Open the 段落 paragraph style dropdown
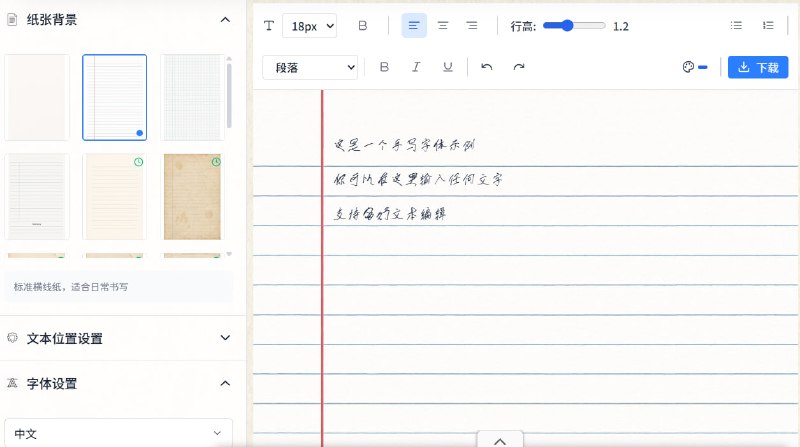 [x=310, y=67]
